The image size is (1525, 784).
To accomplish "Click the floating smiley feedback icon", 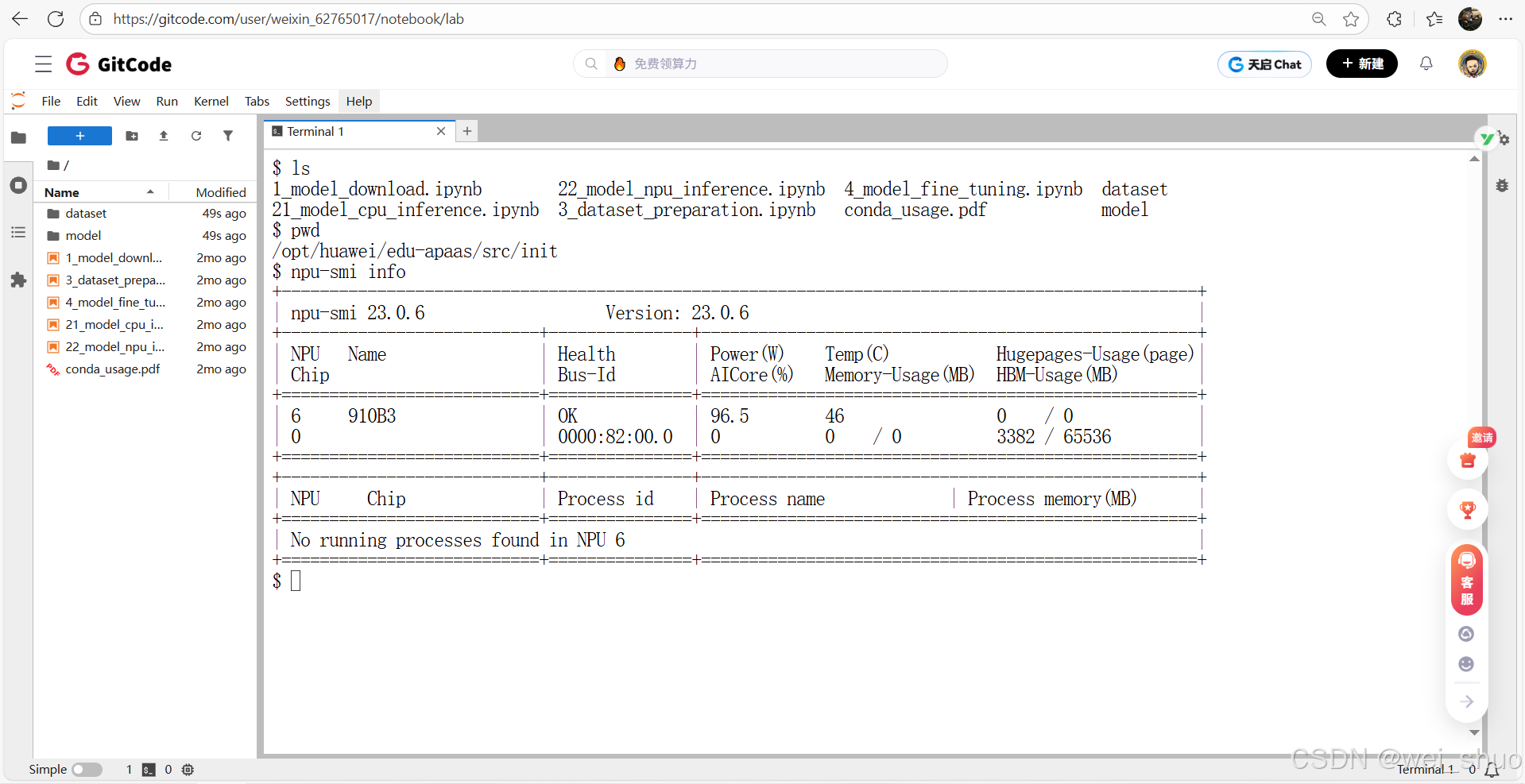I will pyautogui.click(x=1467, y=664).
